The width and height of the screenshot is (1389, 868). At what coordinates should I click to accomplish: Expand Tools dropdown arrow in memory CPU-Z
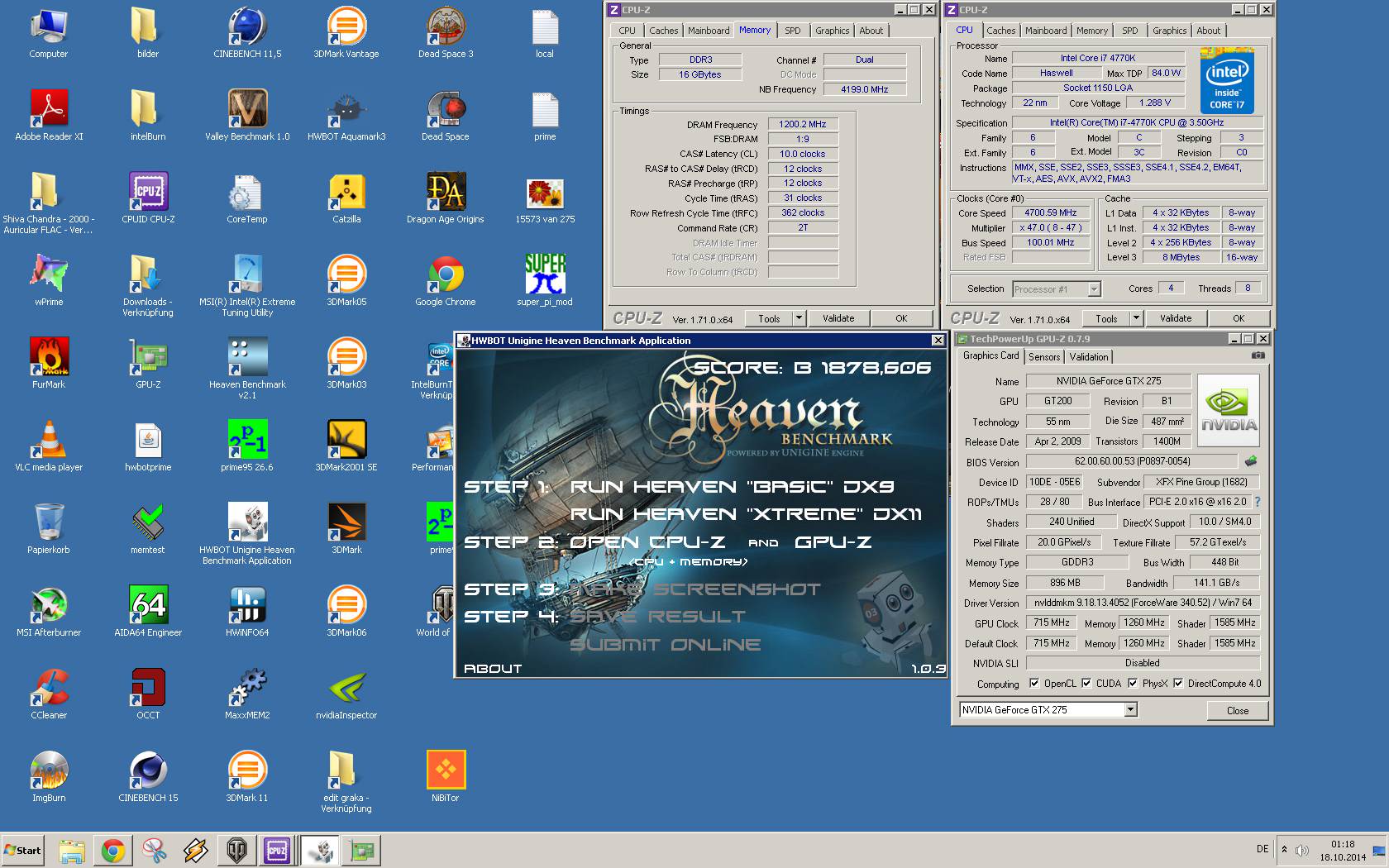tap(799, 318)
